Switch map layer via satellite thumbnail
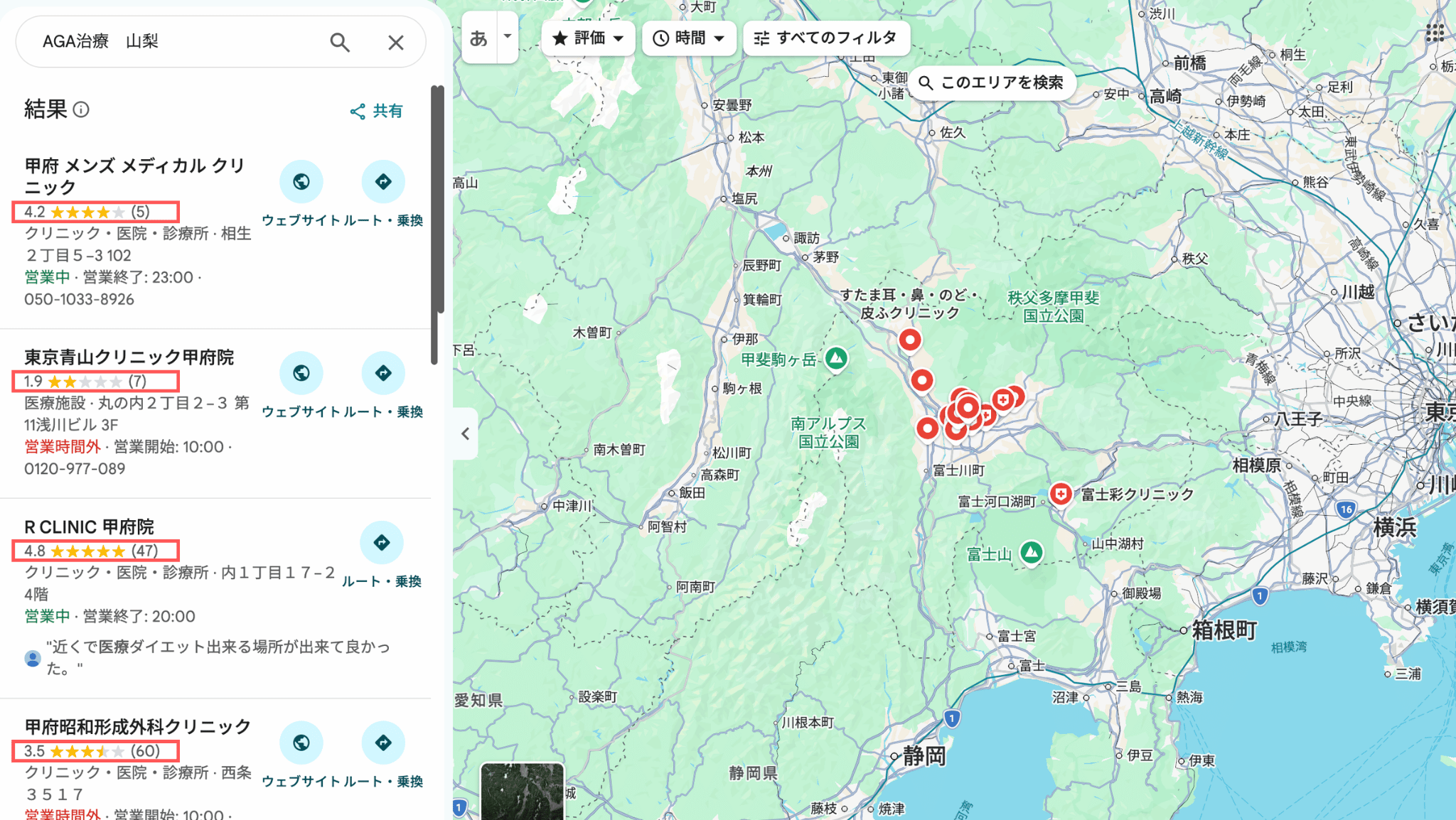Image resolution: width=1456 pixels, height=820 pixels. 523,792
